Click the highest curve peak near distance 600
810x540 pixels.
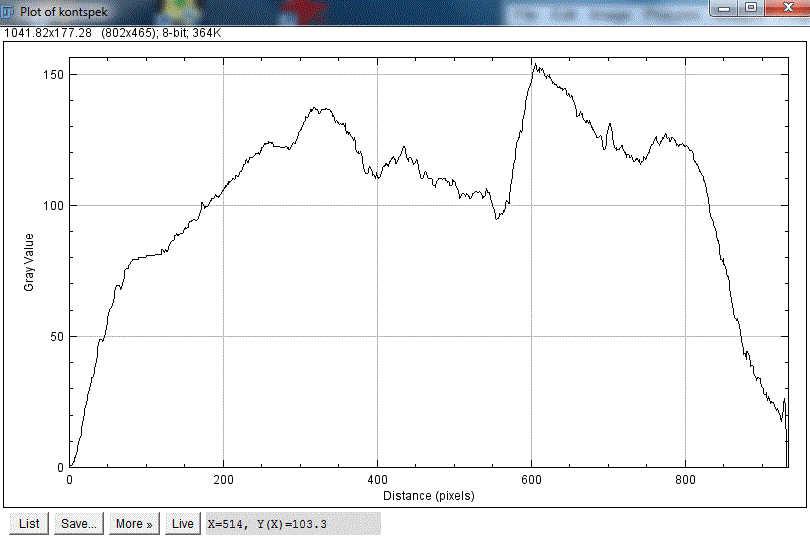pyautogui.click(x=535, y=65)
